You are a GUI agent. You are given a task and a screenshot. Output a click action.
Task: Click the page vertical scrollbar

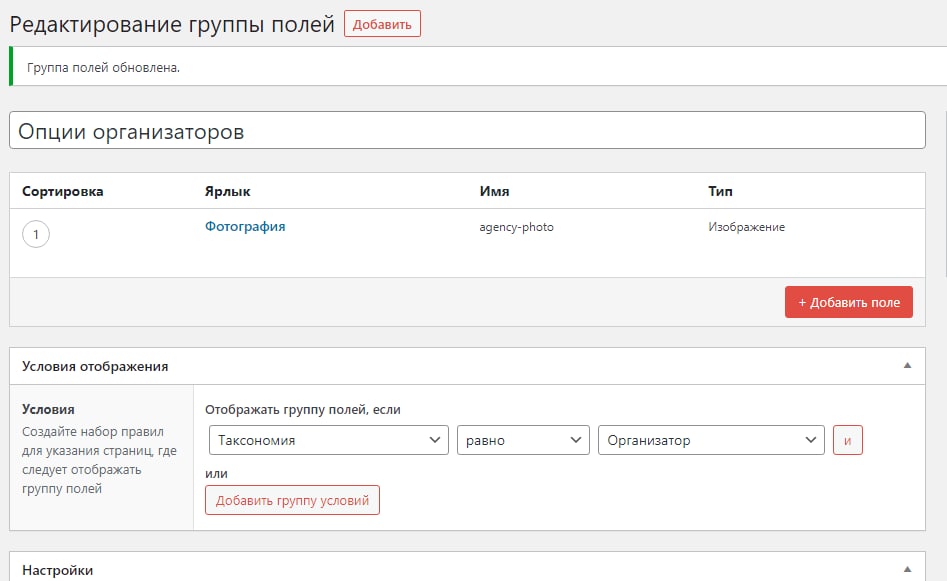tap(943, 200)
